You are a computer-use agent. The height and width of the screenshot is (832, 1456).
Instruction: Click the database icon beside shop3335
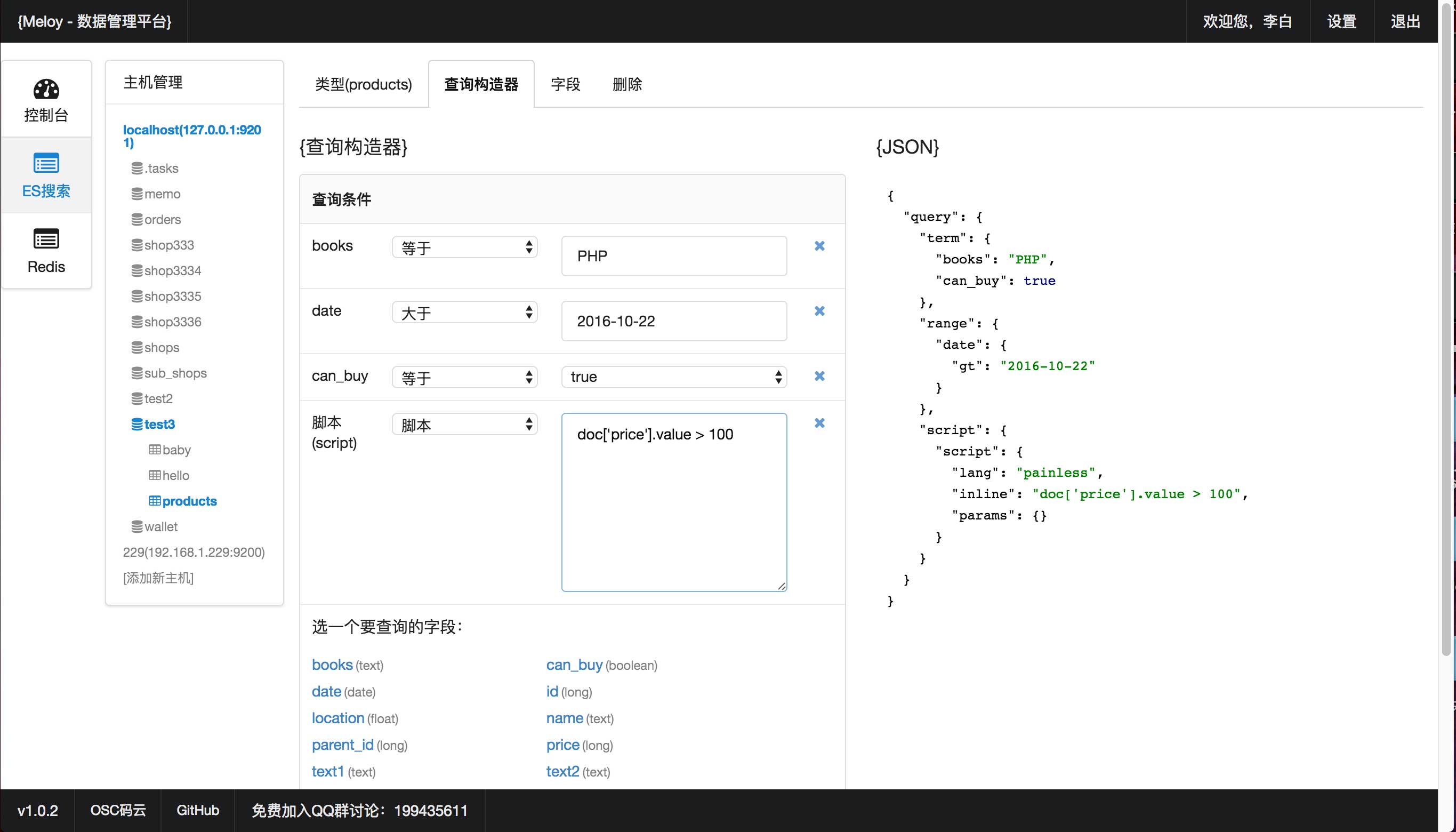137,296
